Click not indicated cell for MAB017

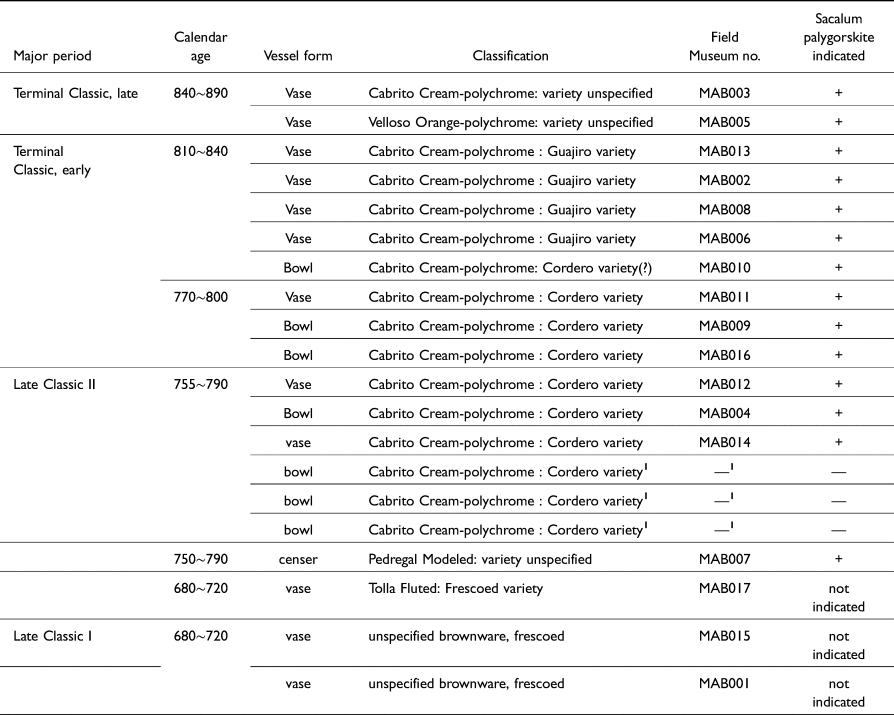pyautogui.click(x=839, y=597)
